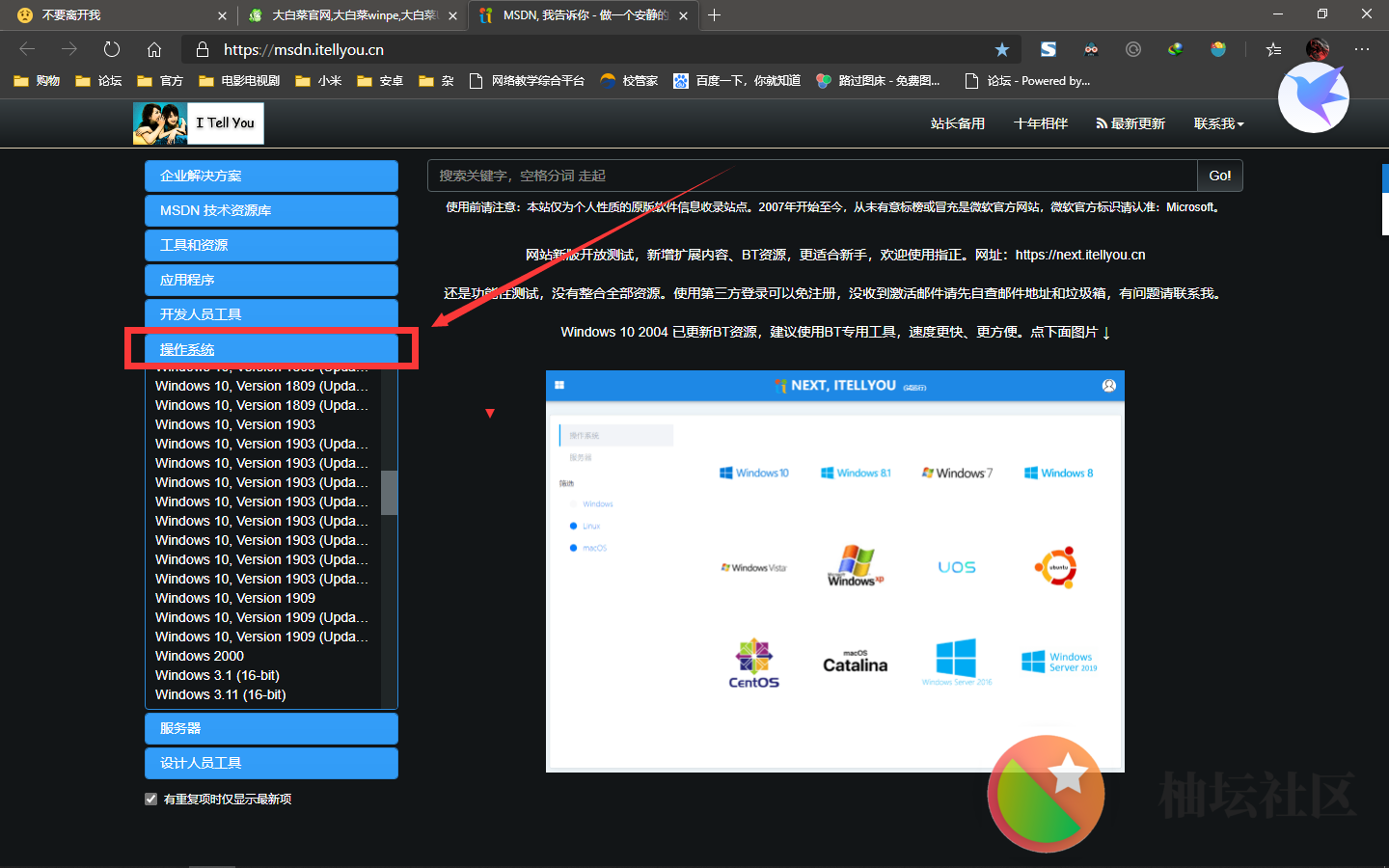The height and width of the screenshot is (868, 1389).
Task: Open browser settings and more menu
Action: click(1362, 49)
